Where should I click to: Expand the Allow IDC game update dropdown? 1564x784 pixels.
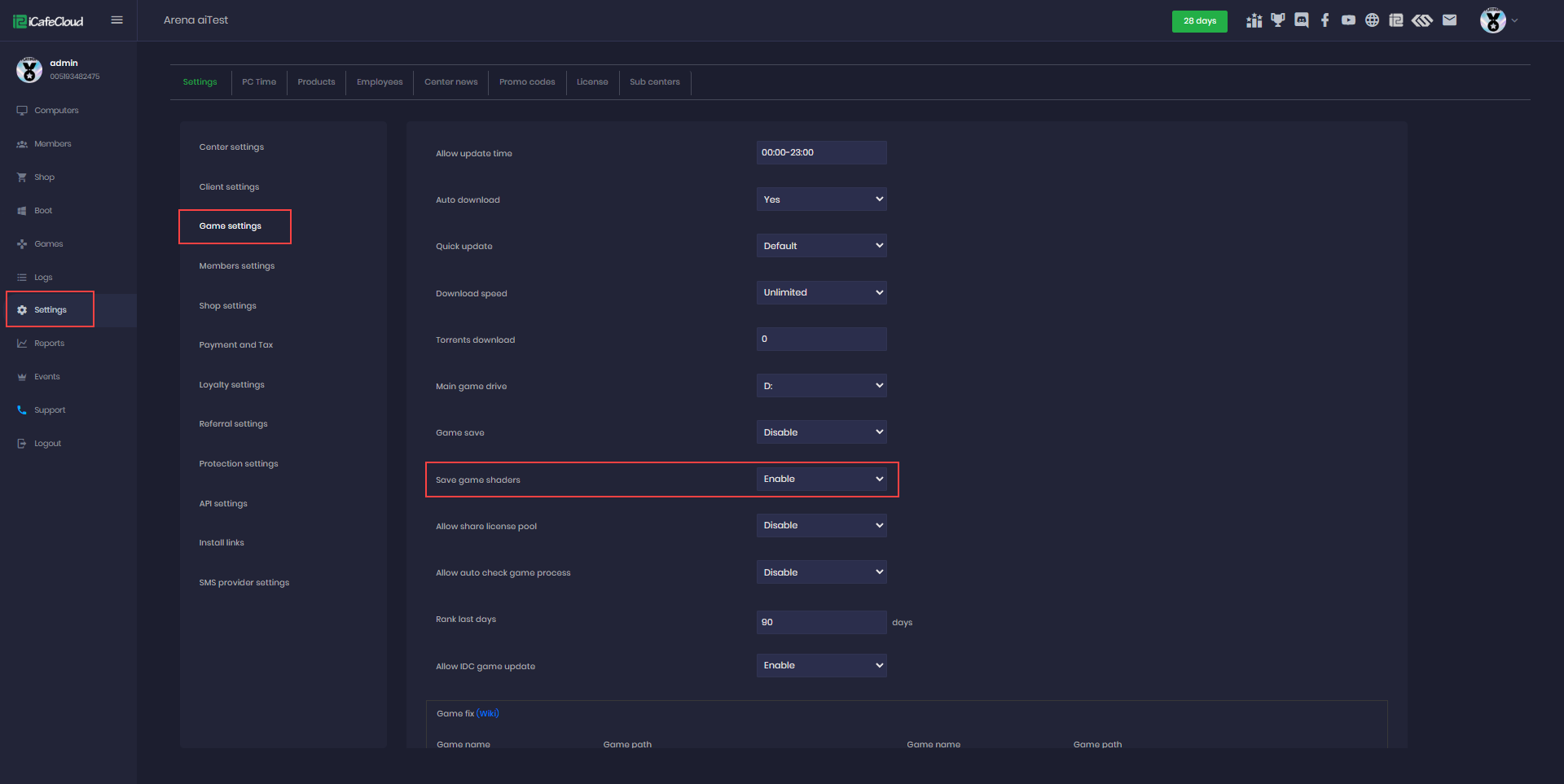tap(821, 666)
